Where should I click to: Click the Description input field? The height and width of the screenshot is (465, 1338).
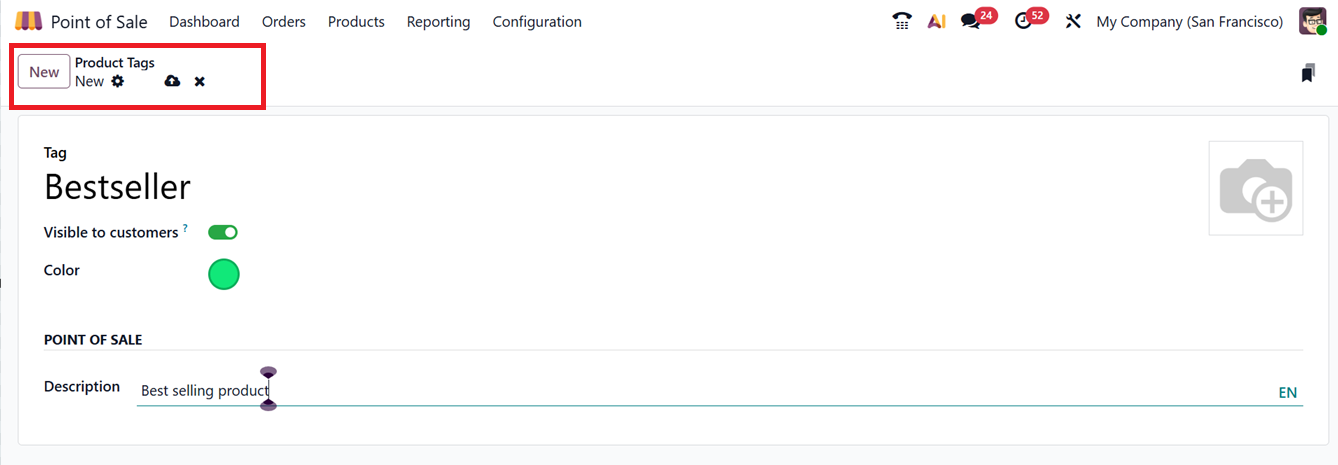click(700, 391)
